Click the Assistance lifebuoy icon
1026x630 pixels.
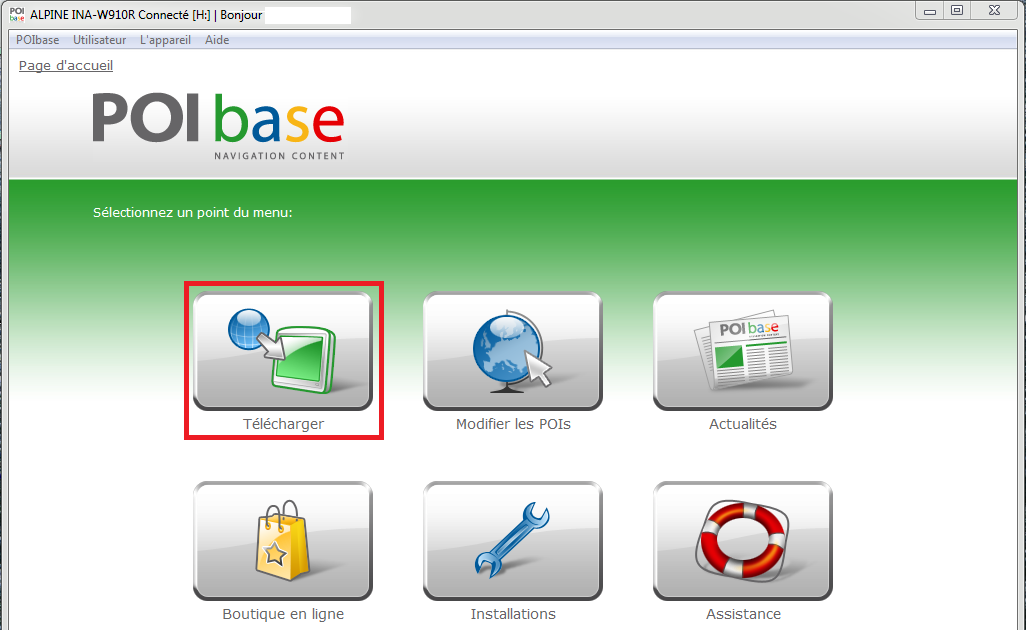coord(742,540)
